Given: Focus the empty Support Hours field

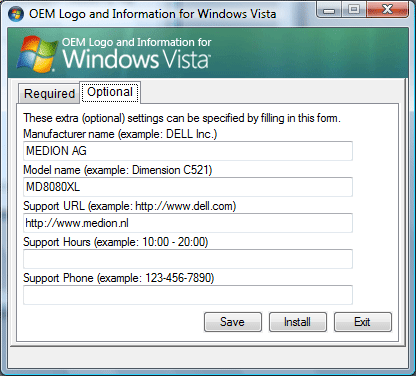Looking at the screenshot, I should pyautogui.click(x=188, y=259).
